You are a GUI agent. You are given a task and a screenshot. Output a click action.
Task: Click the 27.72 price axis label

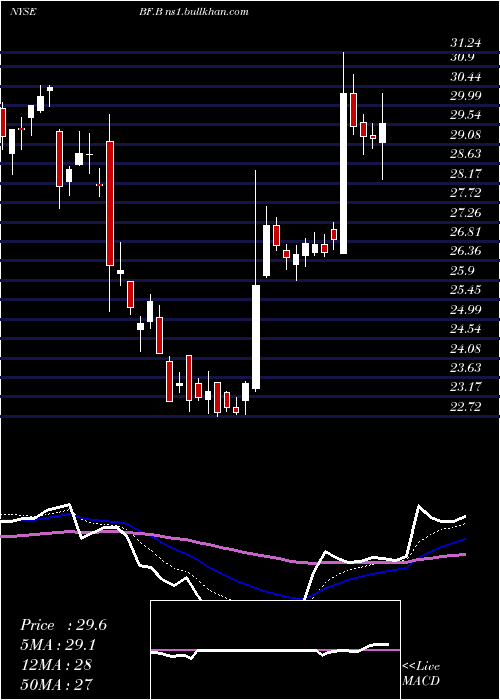[x=465, y=193]
